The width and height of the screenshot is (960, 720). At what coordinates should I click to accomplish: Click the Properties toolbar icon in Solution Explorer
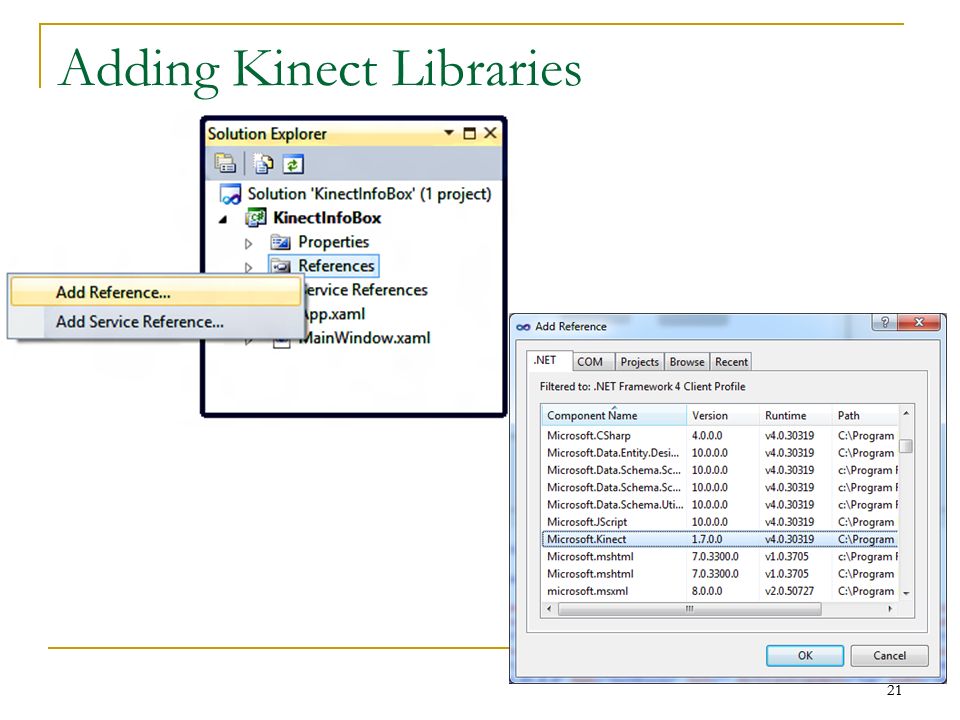point(225,163)
